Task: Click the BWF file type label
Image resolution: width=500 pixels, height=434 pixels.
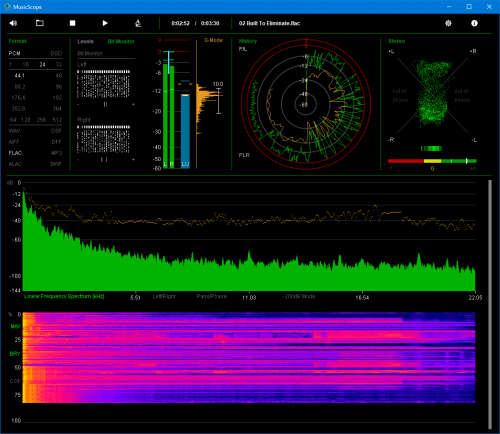Action: tap(56, 164)
